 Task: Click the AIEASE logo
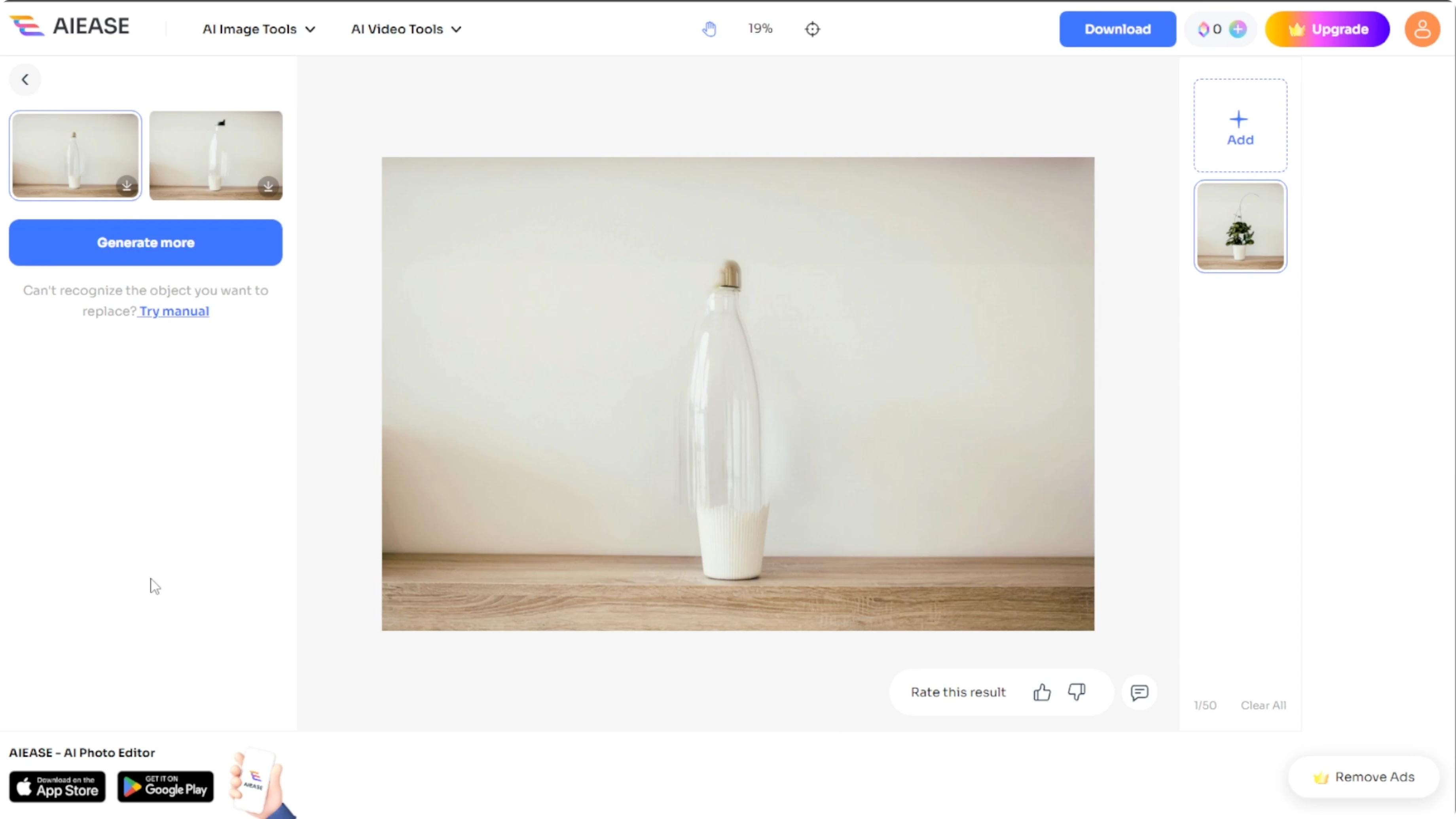pos(70,26)
